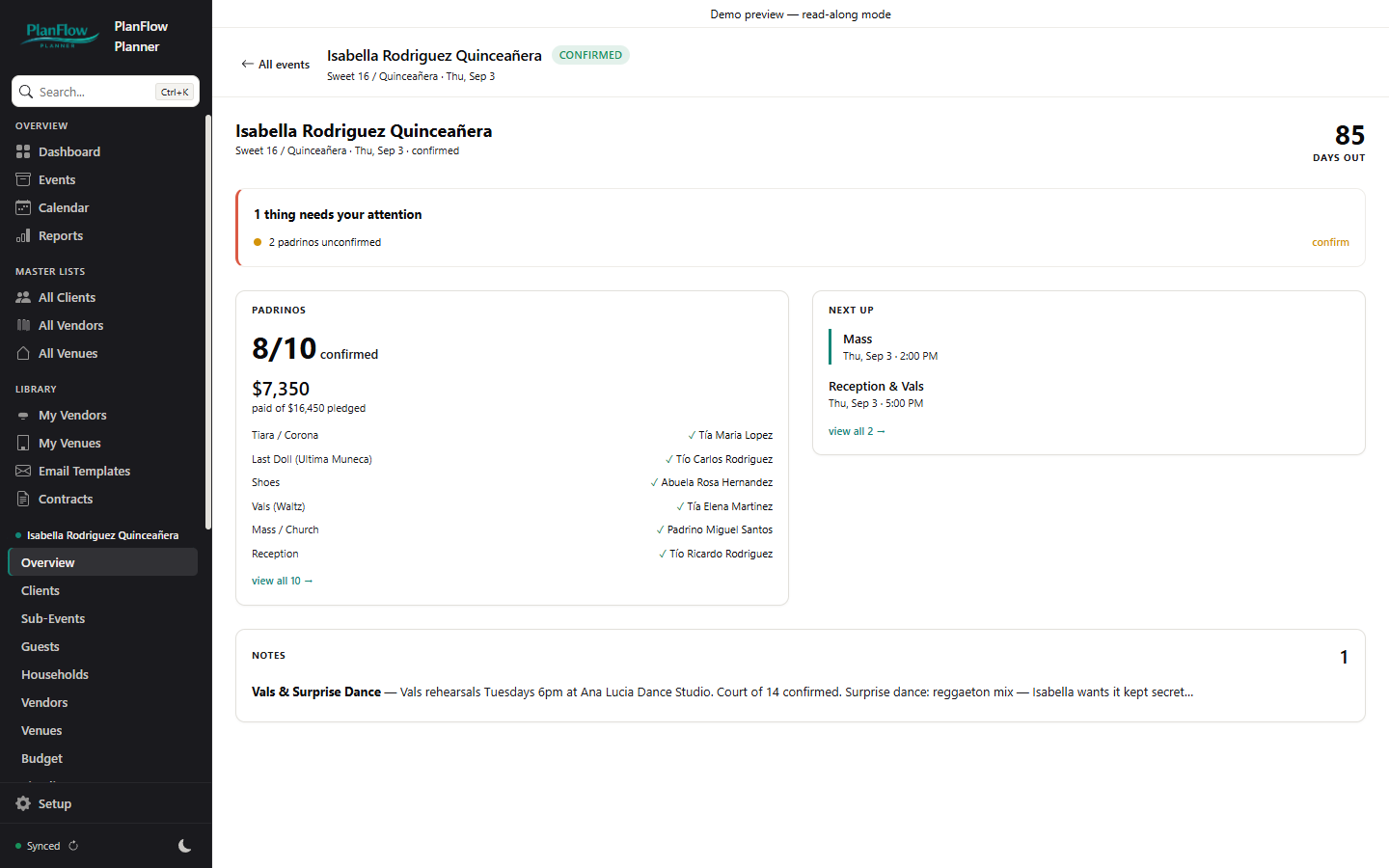
Task: Click the My Venues icon
Action: [23, 443]
